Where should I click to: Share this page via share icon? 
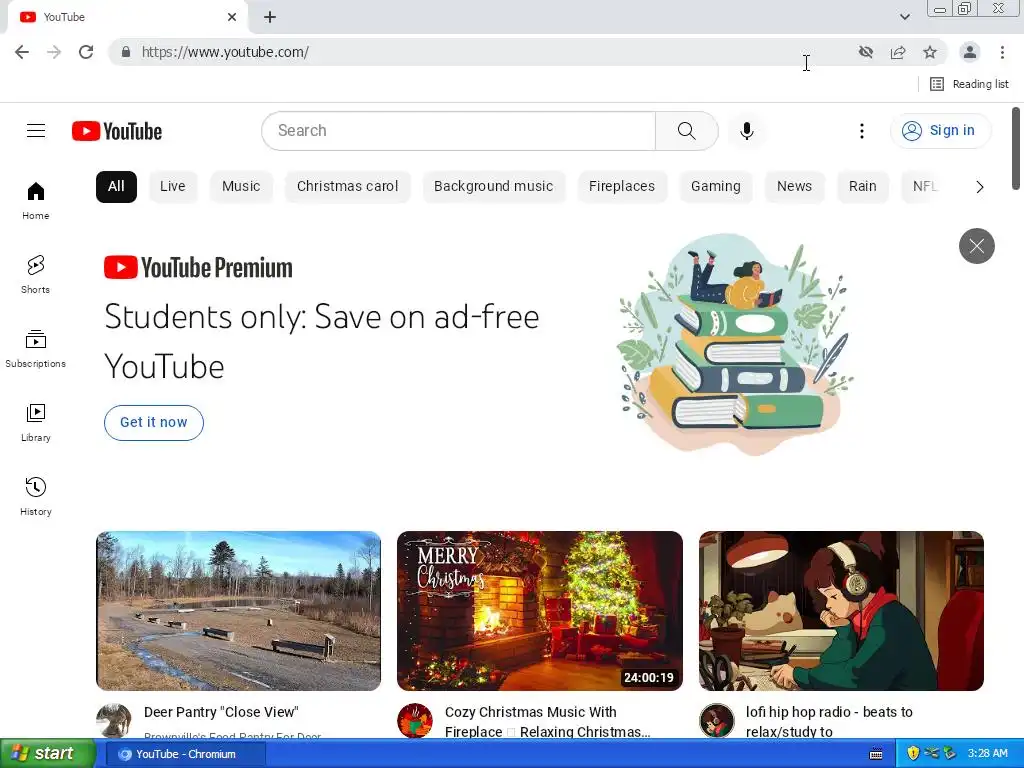(x=898, y=52)
